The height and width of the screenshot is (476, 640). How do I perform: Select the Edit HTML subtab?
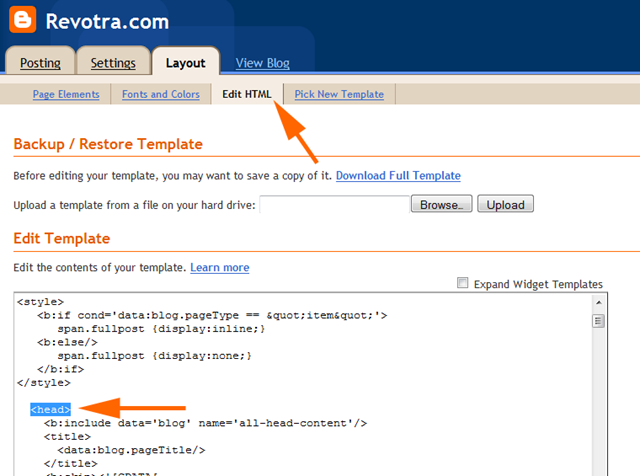[x=247, y=94]
